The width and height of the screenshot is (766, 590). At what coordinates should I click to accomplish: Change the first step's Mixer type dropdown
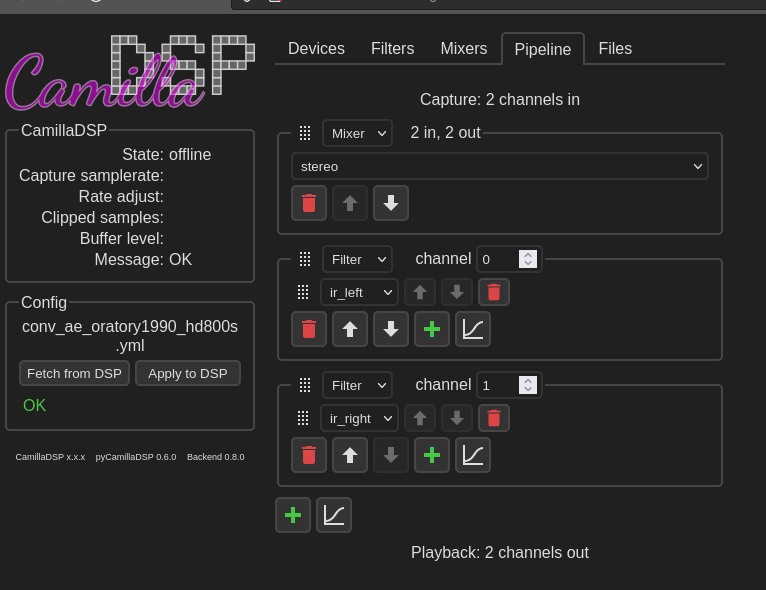pyautogui.click(x=357, y=133)
